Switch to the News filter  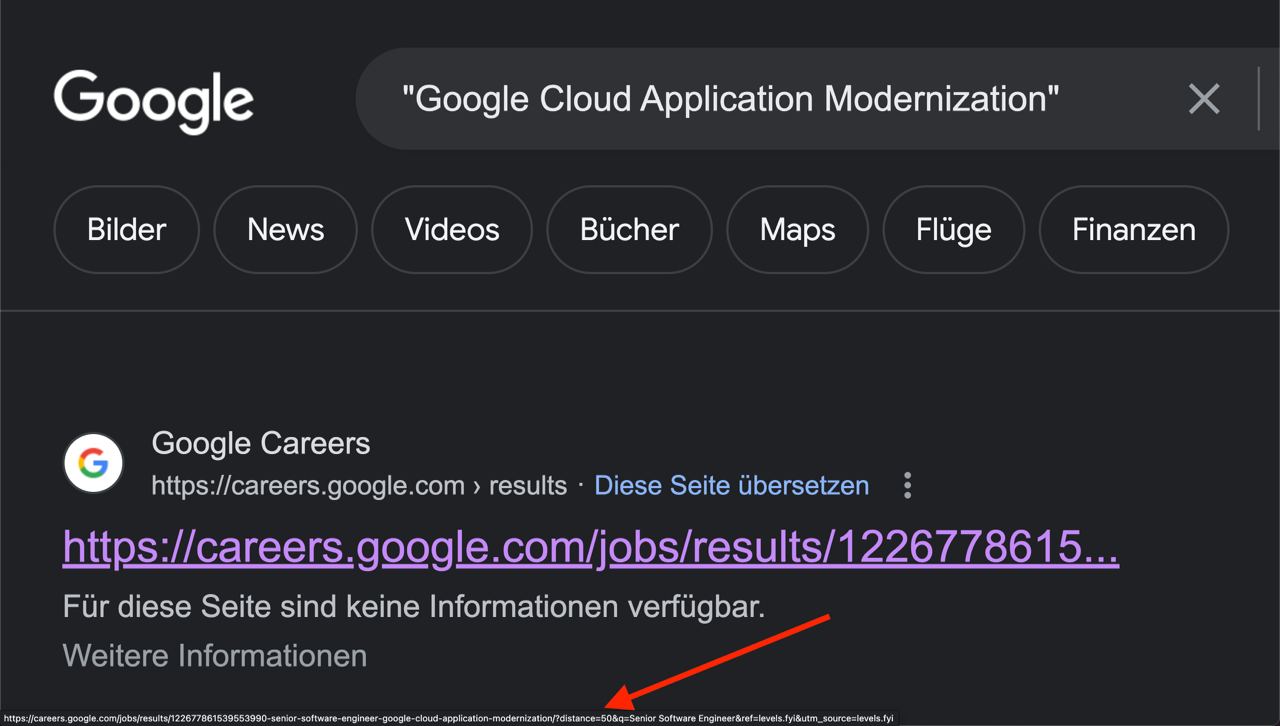pyautogui.click(x=286, y=230)
